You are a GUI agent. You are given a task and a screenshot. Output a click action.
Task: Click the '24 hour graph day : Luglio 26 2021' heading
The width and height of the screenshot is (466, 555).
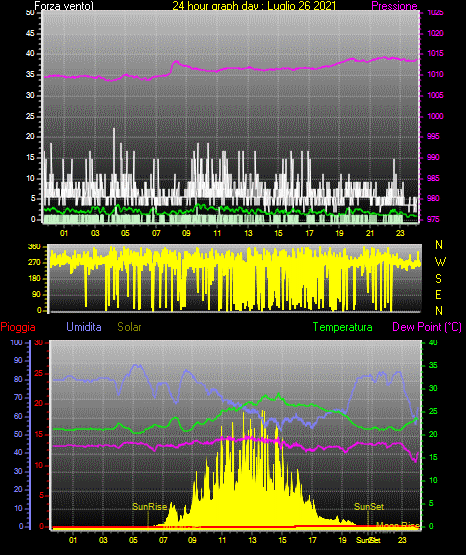[x=254, y=6]
